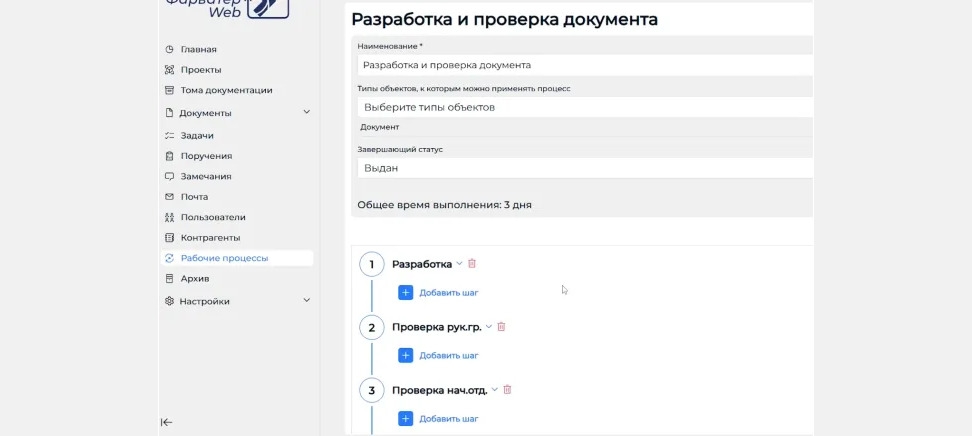Click the plus icon under Проверка нач.отд.
This screenshot has width=972, height=436.
point(405,419)
